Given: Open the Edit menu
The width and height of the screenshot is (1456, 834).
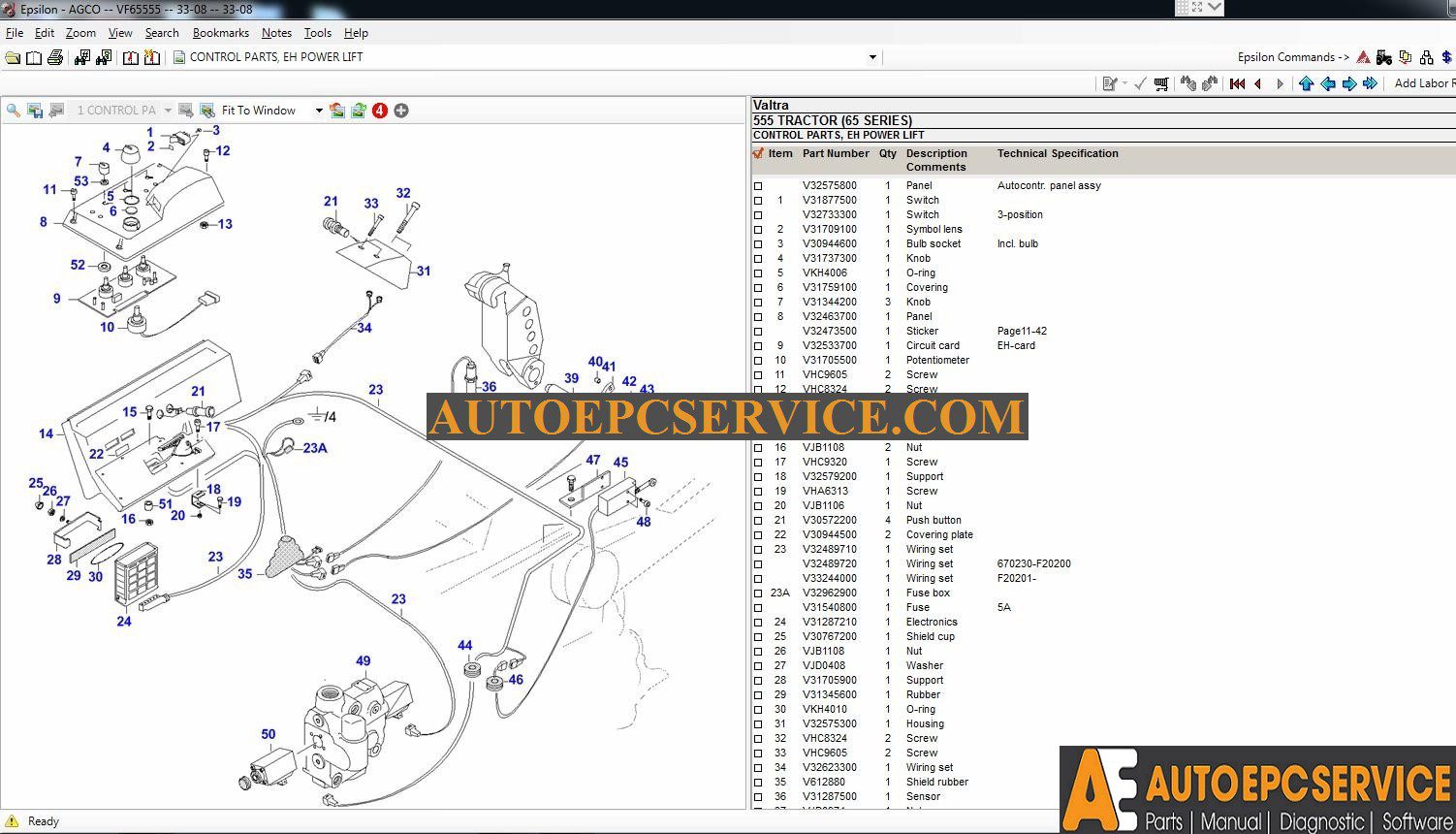Looking at the screenshot, I should pos(45,33).
